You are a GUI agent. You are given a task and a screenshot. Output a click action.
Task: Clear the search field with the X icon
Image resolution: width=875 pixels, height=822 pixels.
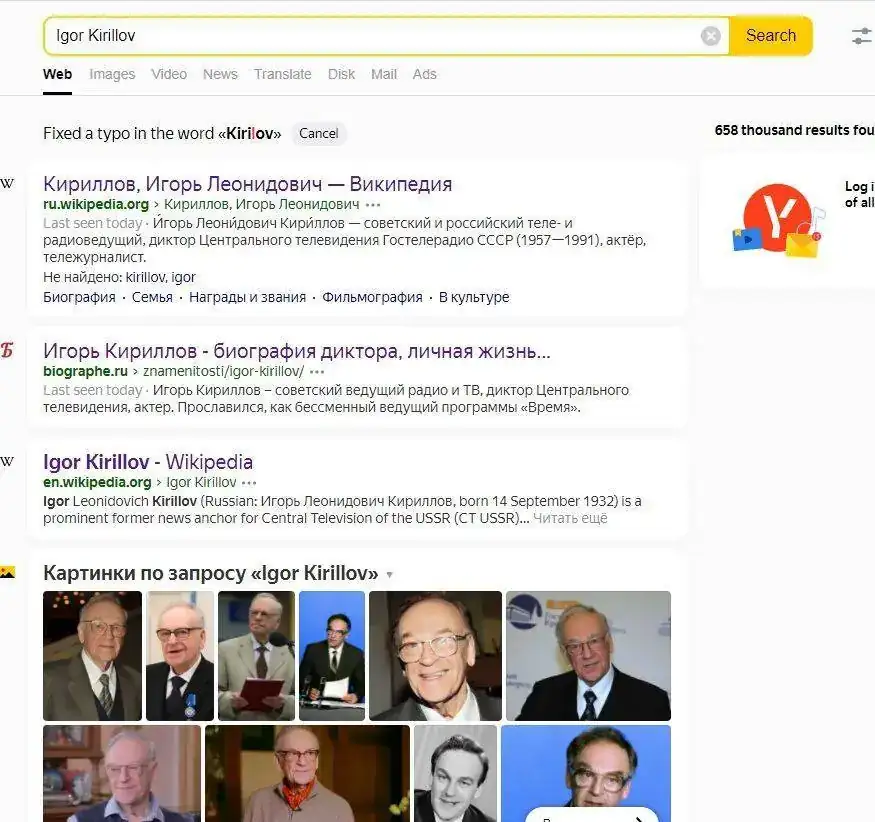710,36
